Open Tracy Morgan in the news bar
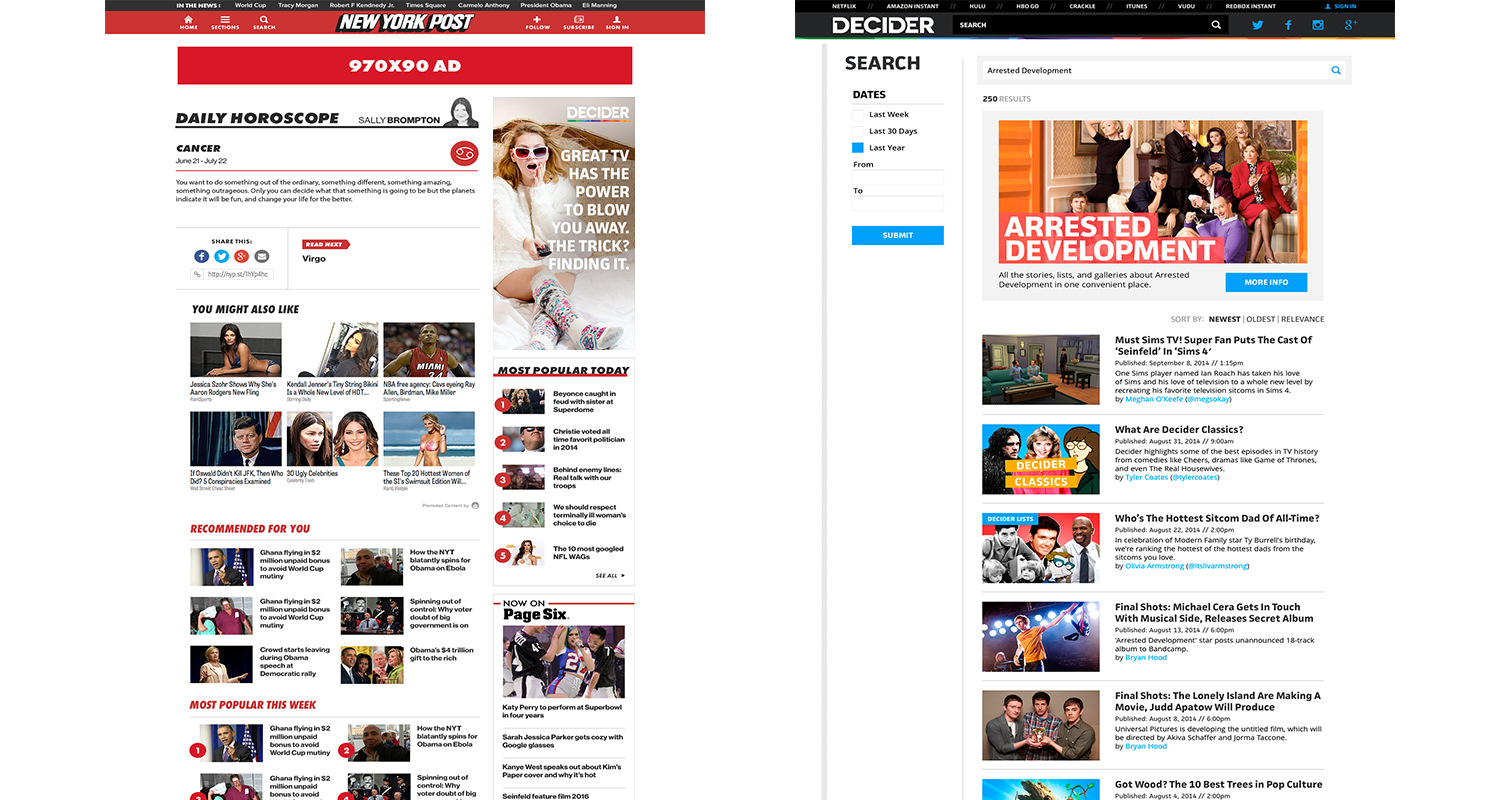1500x800 pixels. [x=298, y=5]
